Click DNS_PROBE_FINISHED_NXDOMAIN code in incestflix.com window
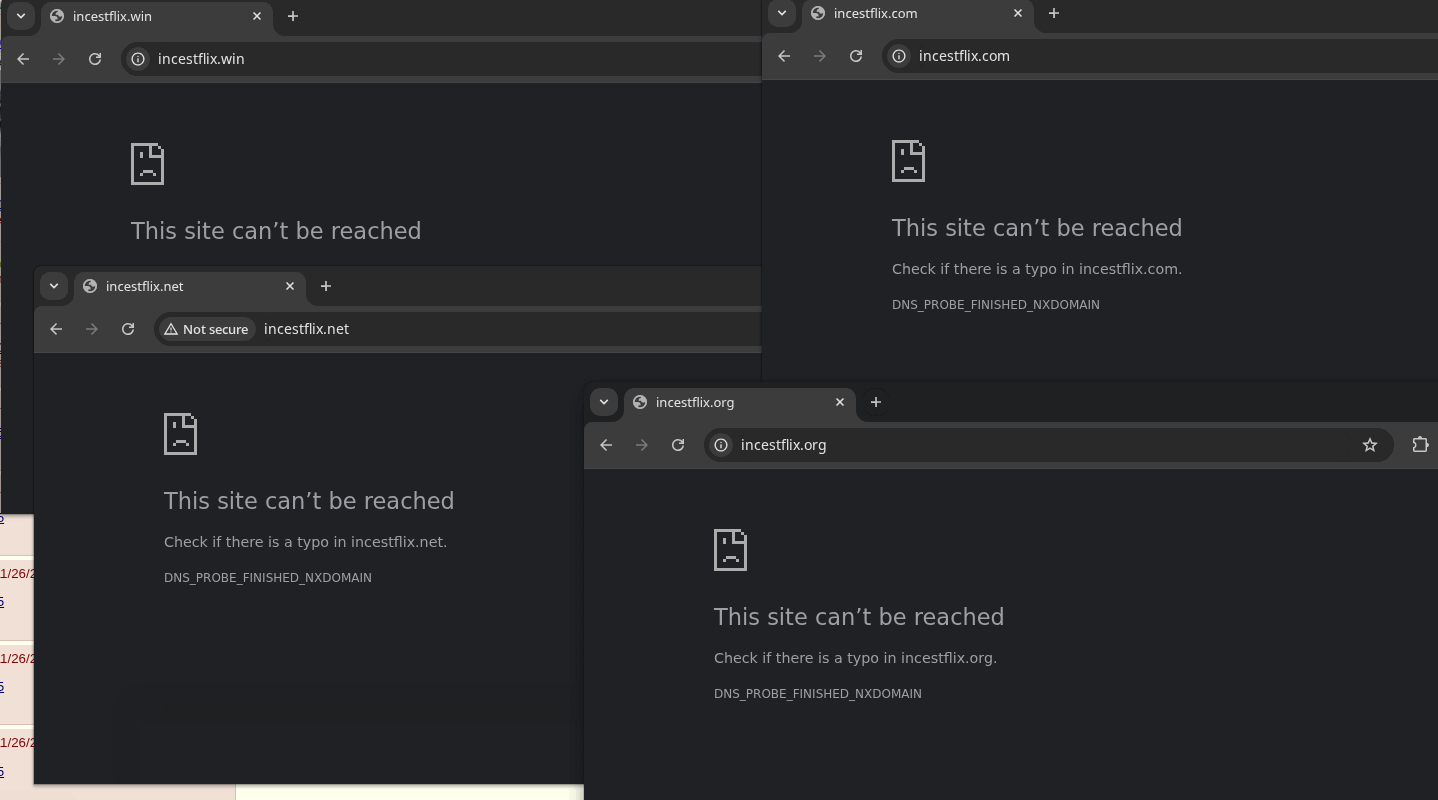This screenshot has height=800, width=1438. coord(996,305)
